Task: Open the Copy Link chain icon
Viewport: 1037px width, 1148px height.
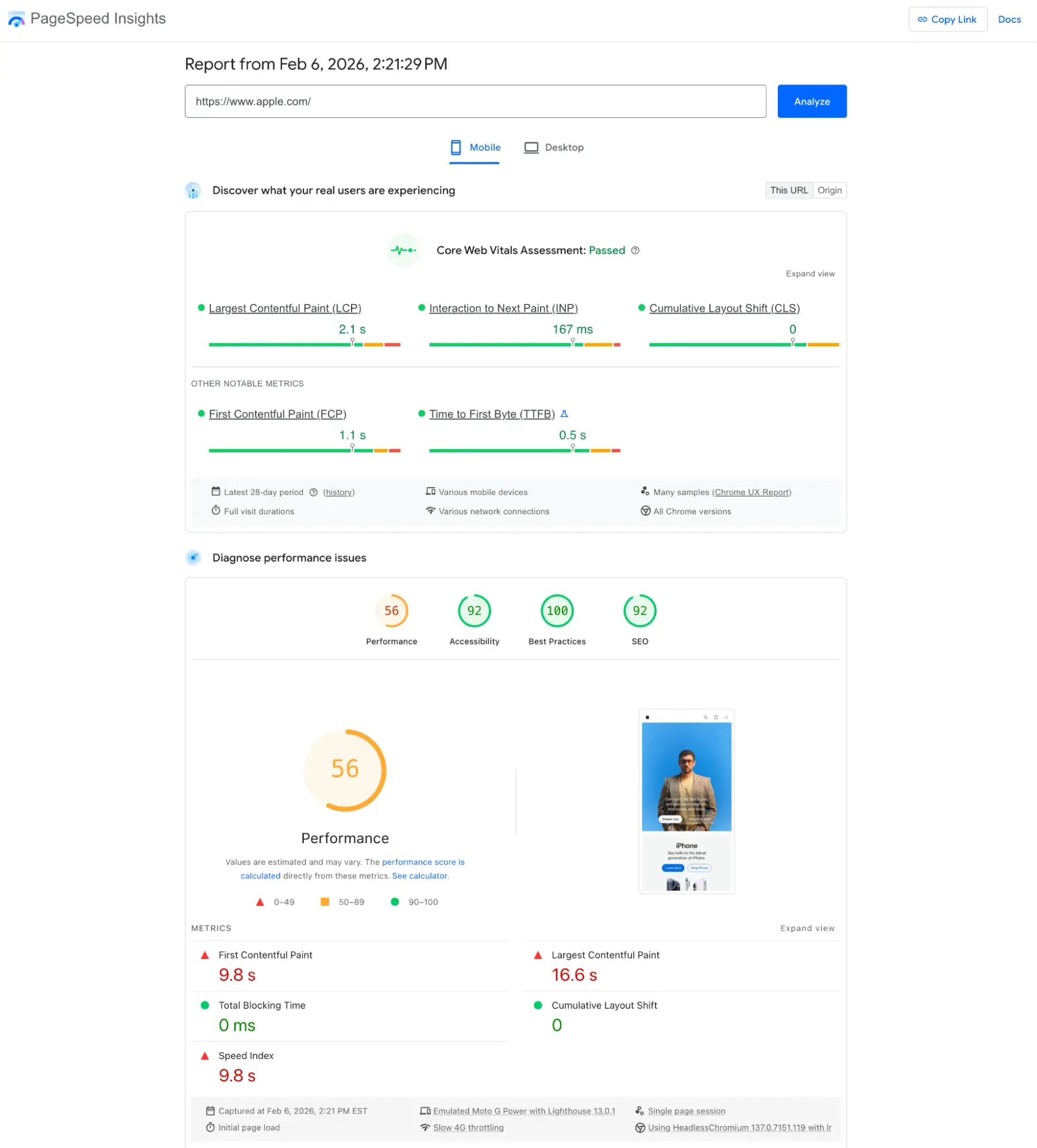Action: click(922, 19)
